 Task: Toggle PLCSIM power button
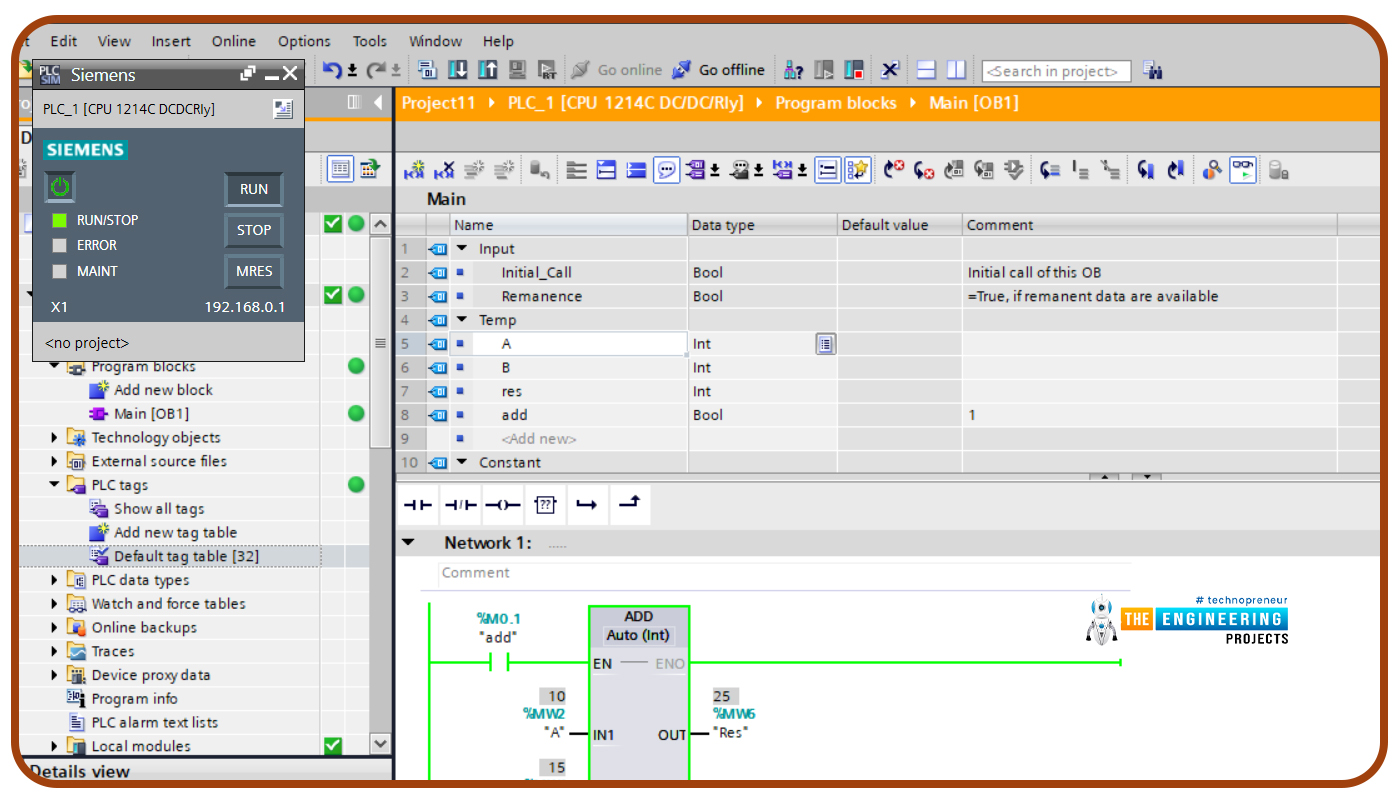point(60,187)
